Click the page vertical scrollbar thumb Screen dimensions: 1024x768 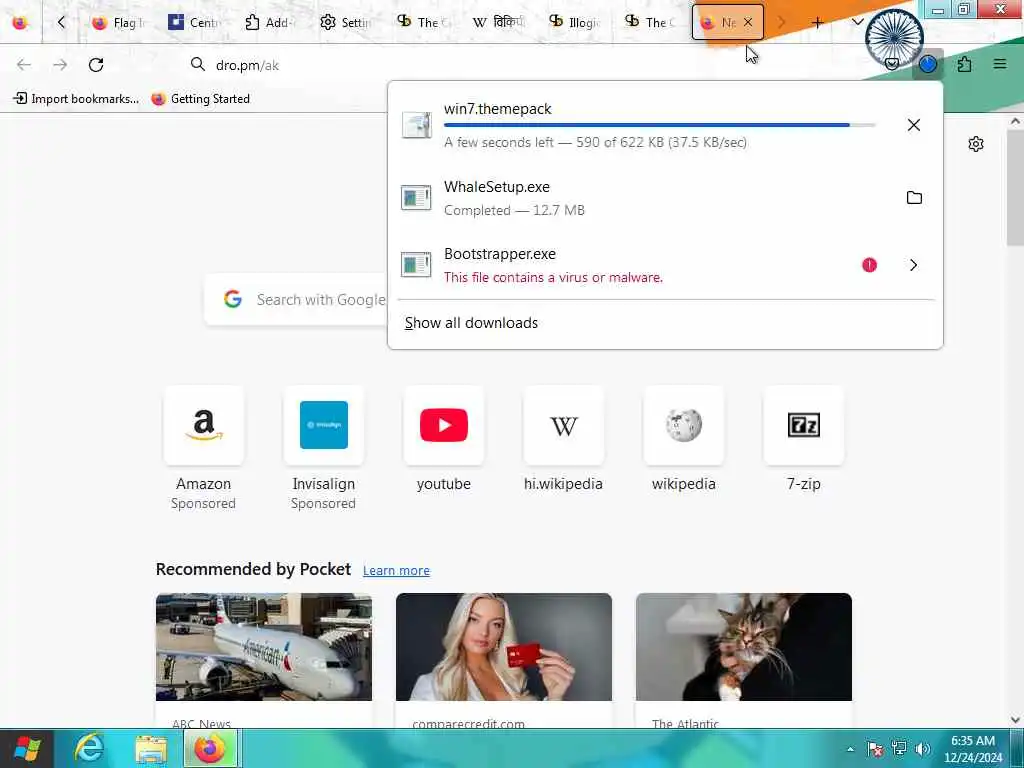tap(1016, 188)
